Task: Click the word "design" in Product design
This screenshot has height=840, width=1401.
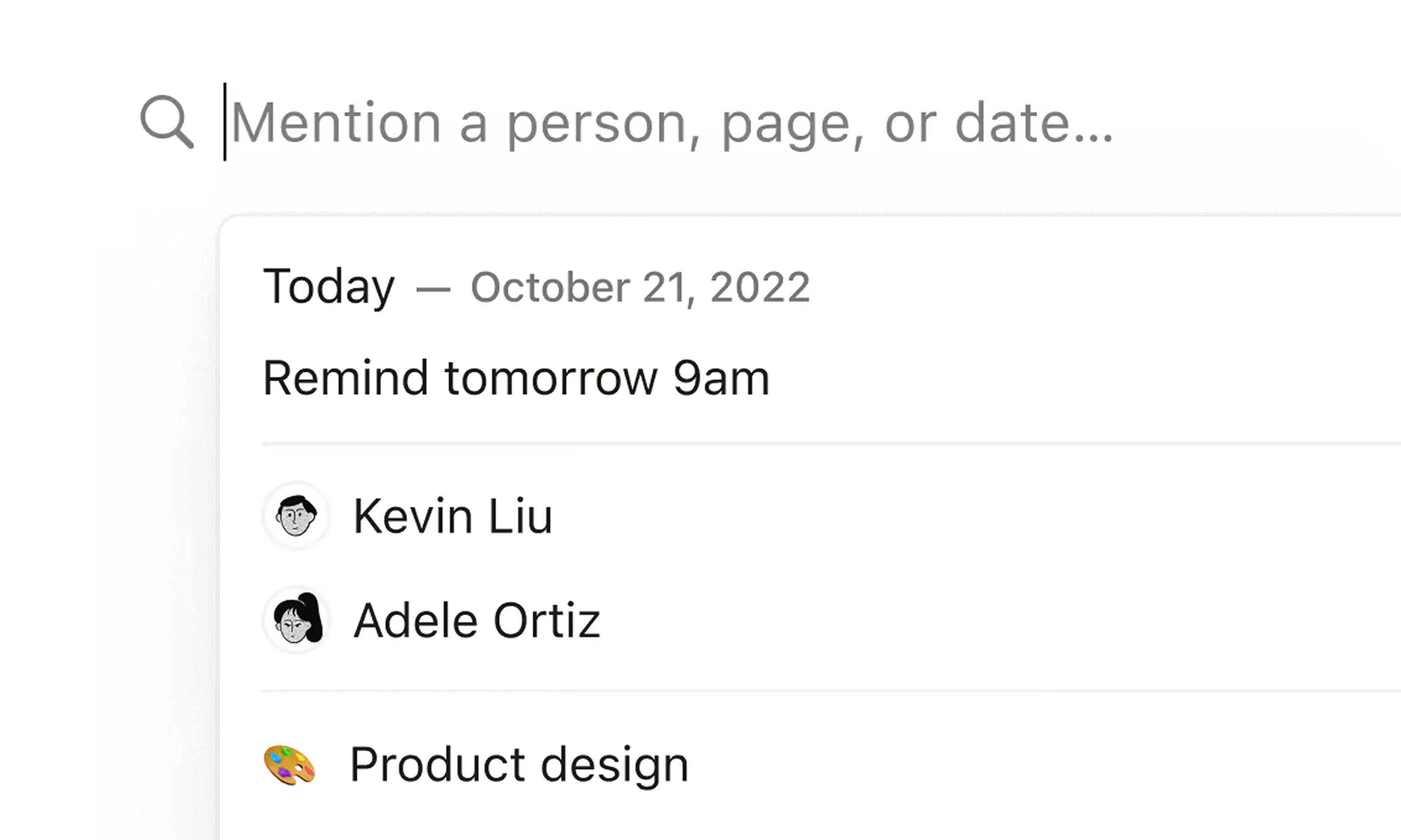Action: click(x=614, y=765)
